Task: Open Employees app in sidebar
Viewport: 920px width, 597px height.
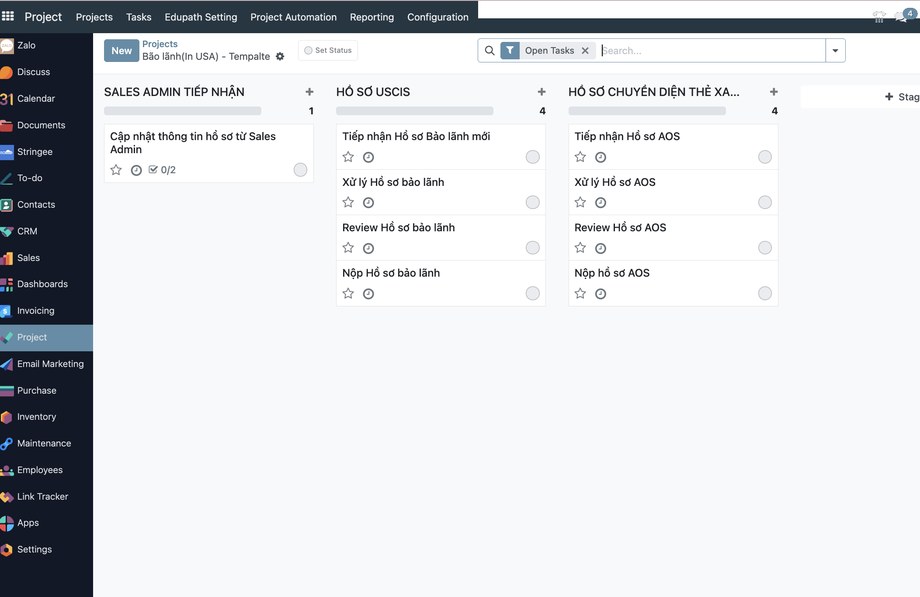Action: [46, 470]
